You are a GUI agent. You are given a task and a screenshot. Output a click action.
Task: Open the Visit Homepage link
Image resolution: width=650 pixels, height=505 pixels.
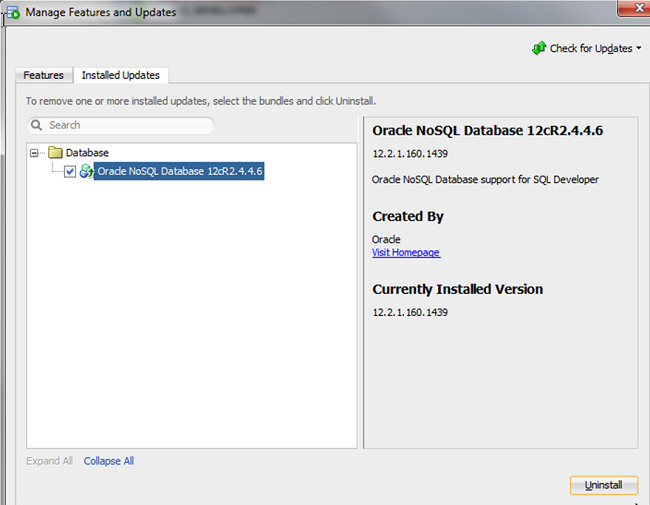[x=405, y=252]
